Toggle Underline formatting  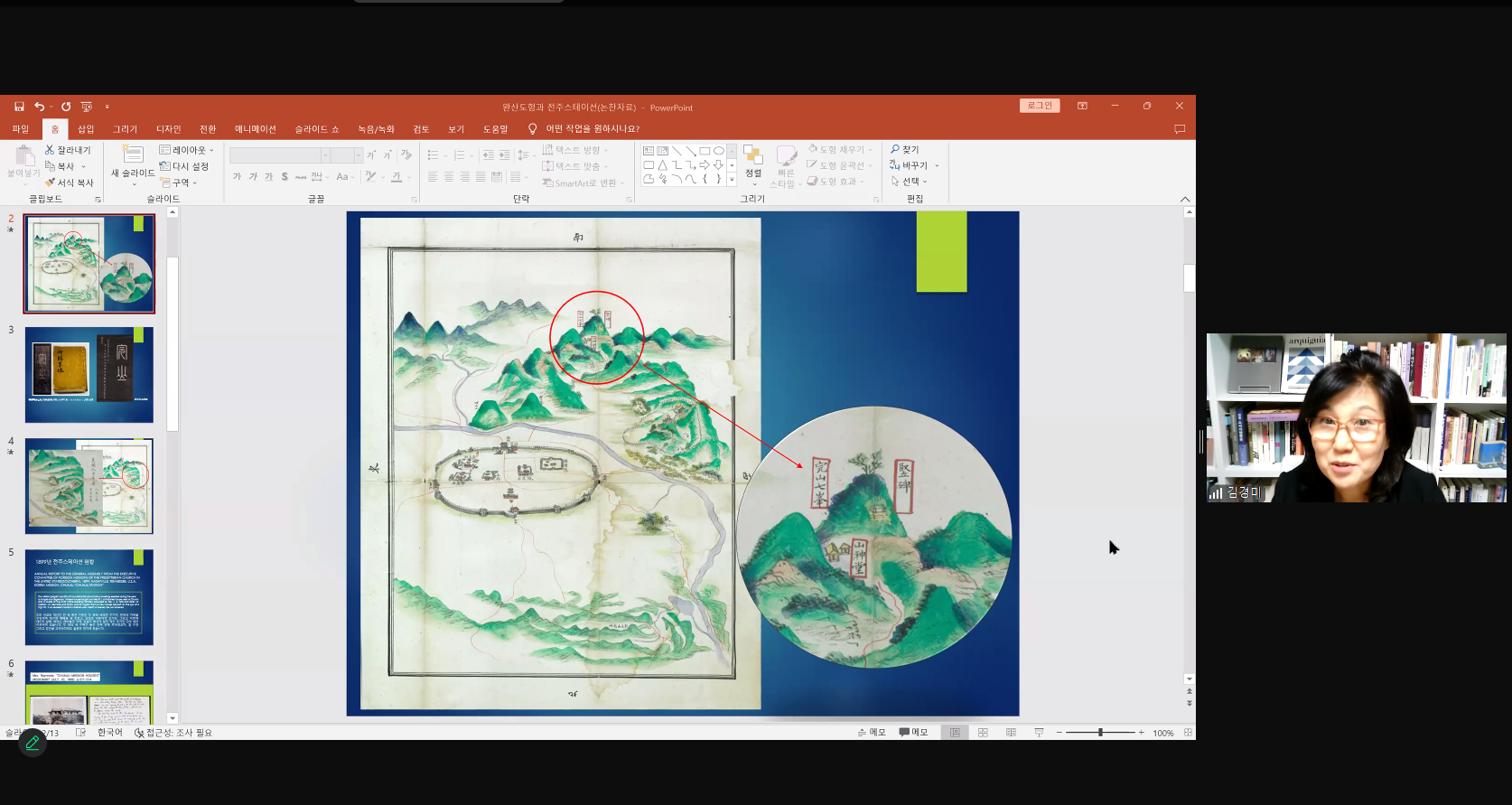pos(268,177)
